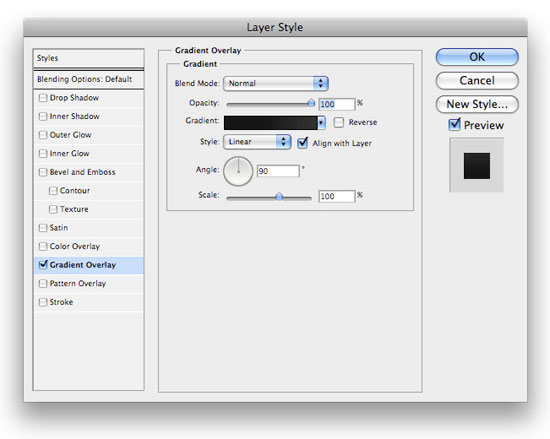Viewport: 550px width, 439px height.
Task: Enable the Inner Shadow checkbox
Action: [43, 116]
